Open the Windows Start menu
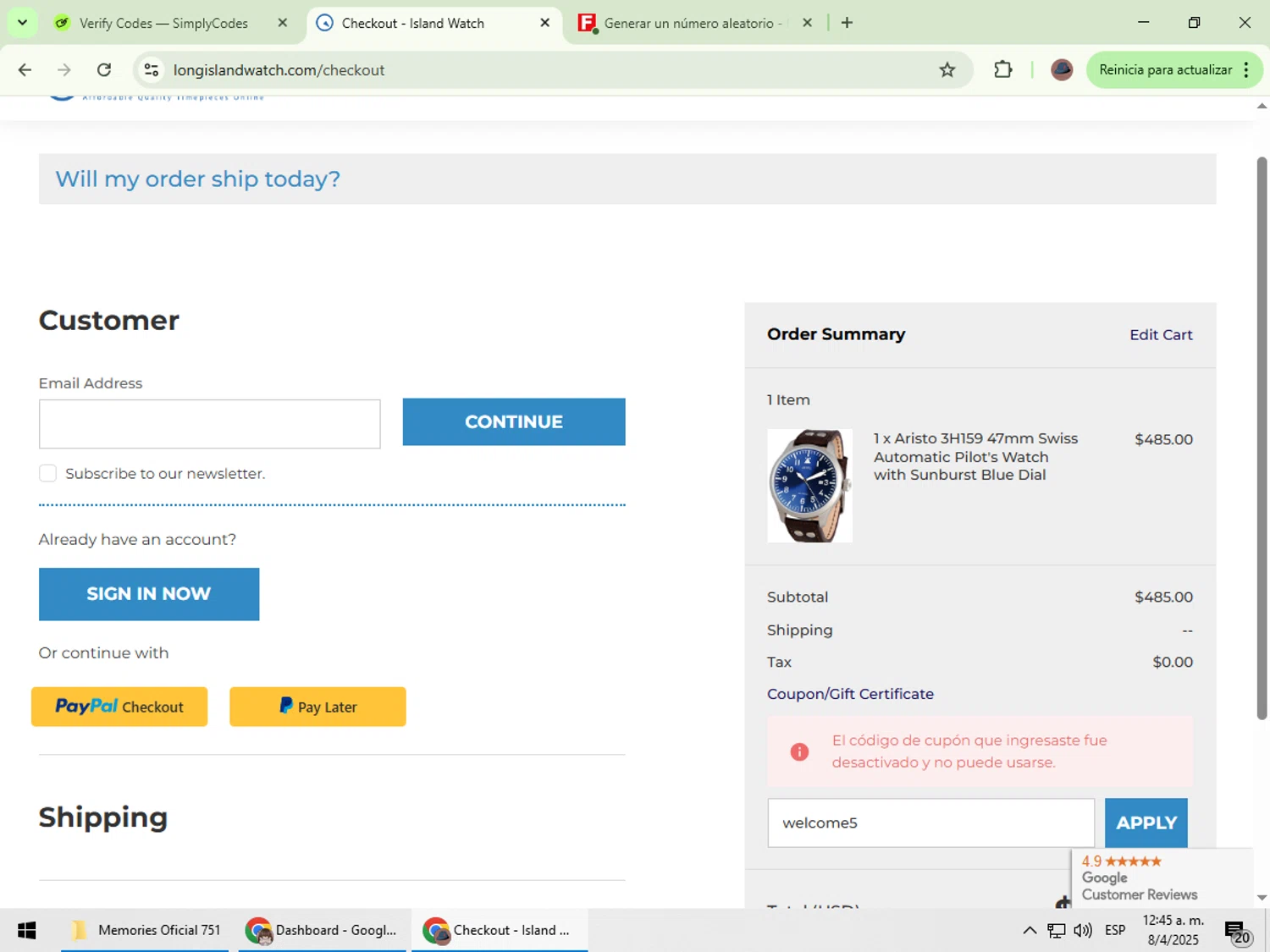1270x952 pixels. click(27, 931)
